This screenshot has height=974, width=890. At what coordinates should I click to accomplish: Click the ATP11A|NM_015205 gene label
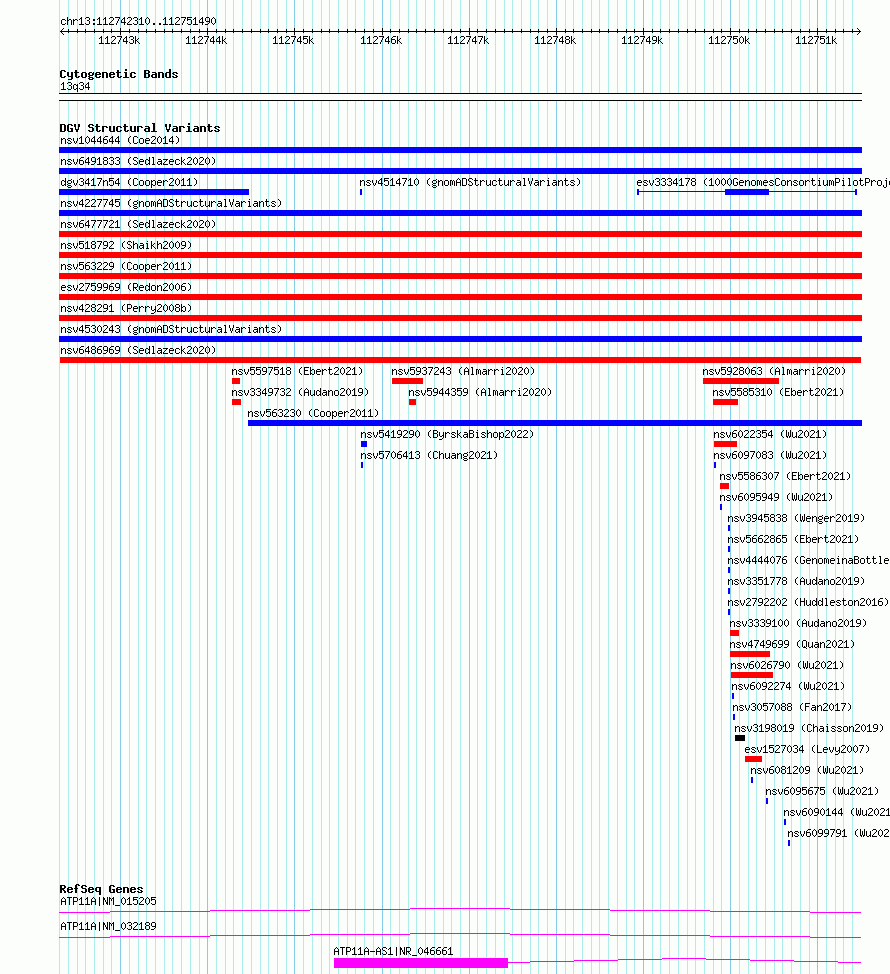[108, 901]
